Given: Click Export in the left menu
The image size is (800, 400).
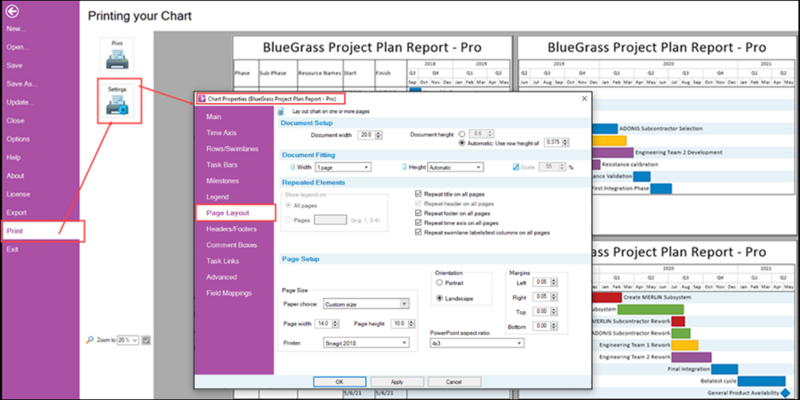Looking at the screenshot, I should coord(16,212).
